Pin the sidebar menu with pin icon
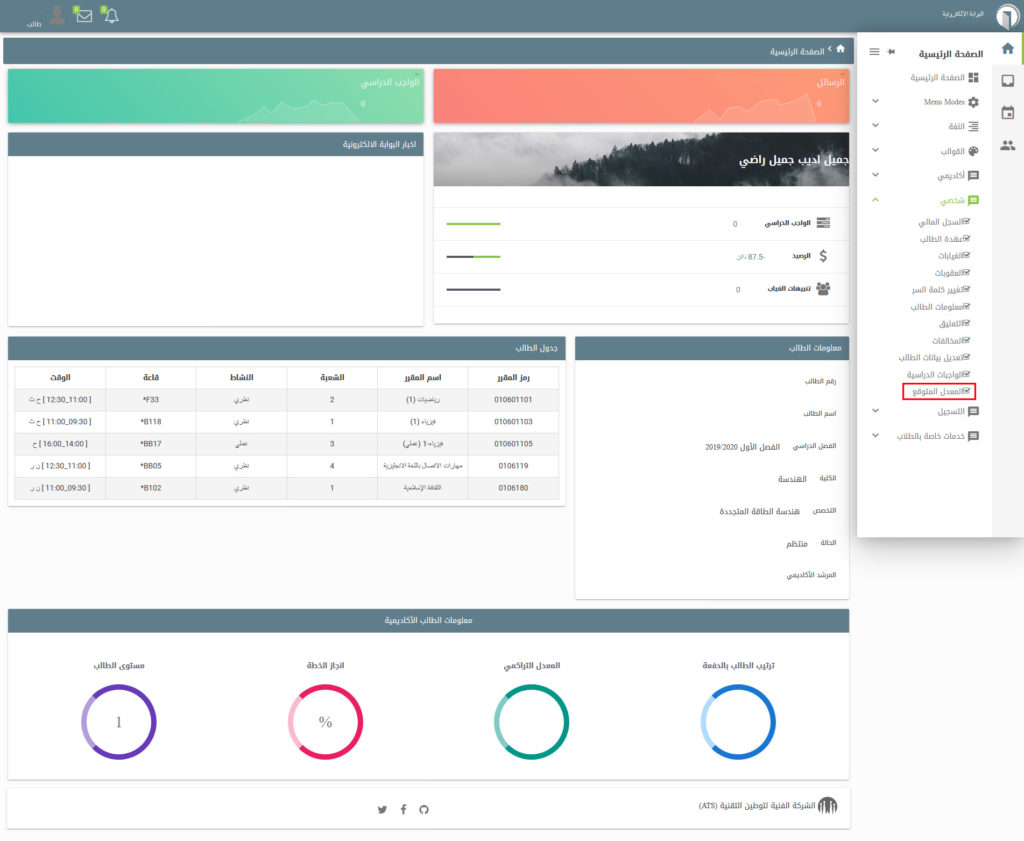The width and height of the screenshot is (1024, 841). point(891,52)
